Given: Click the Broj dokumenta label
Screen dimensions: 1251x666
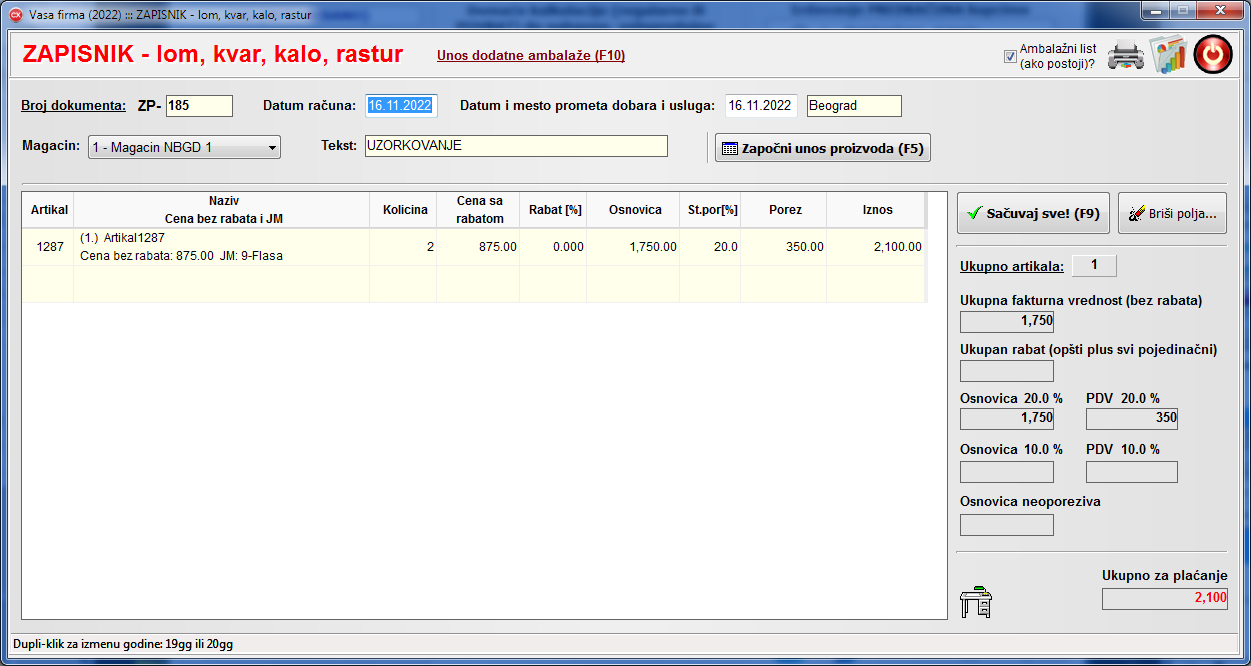Looking at the screenshot, I should (x=74, y=106).
